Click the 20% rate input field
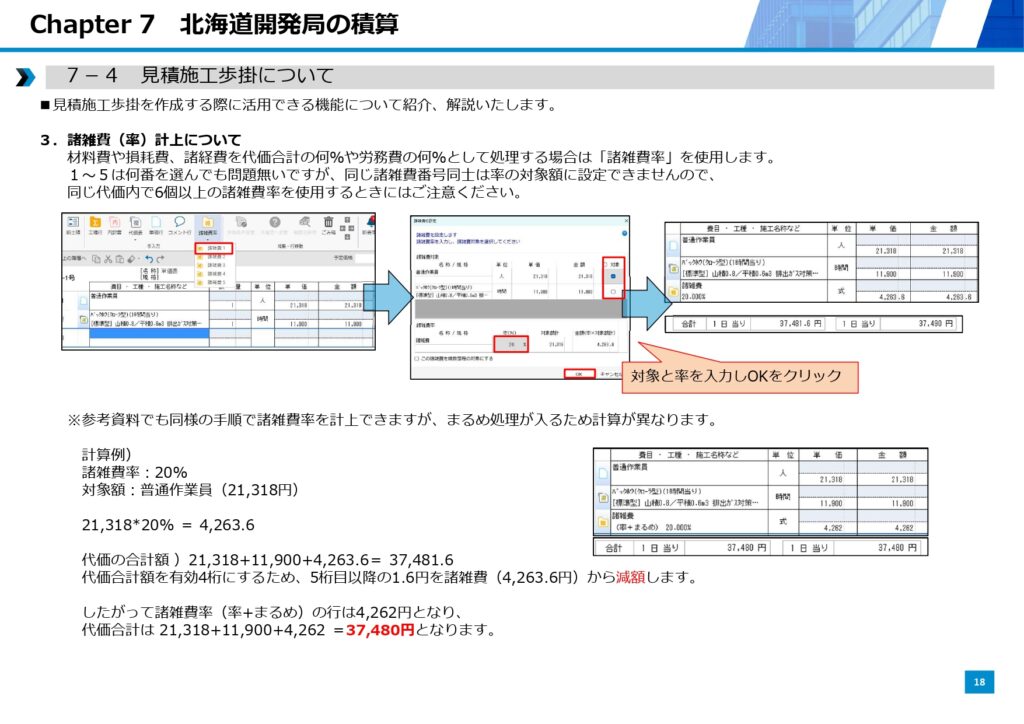Viewport: 1024px width, 724px height. [x=513, y=344]
